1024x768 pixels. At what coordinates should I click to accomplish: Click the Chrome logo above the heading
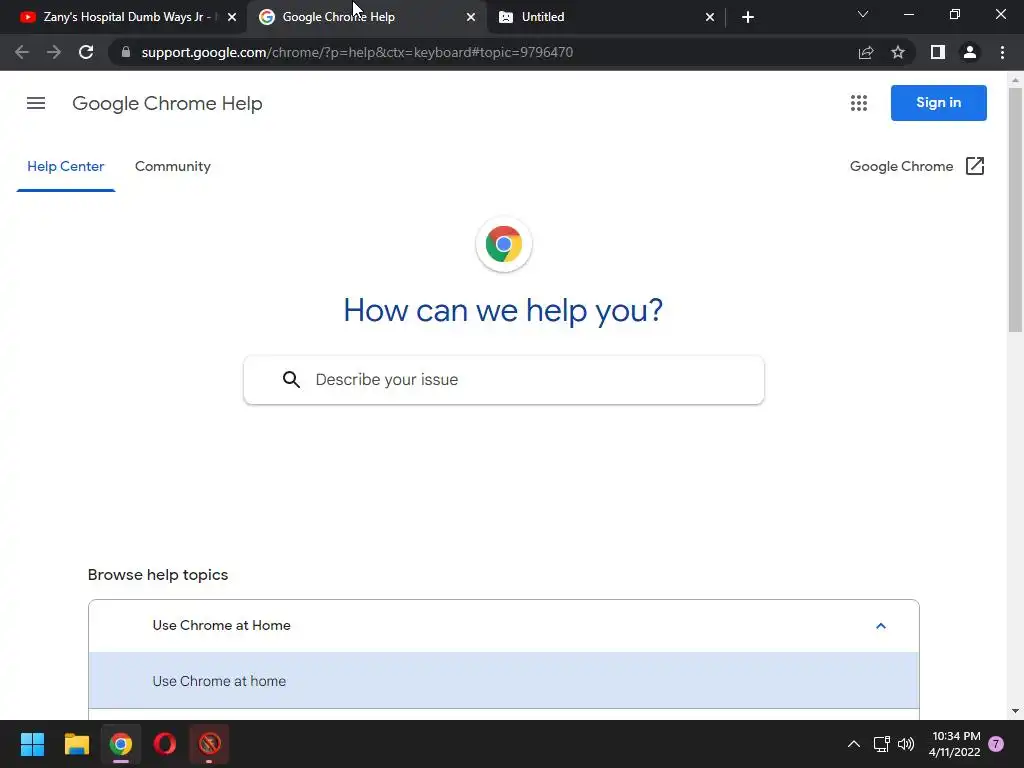[x=504, y=244]
